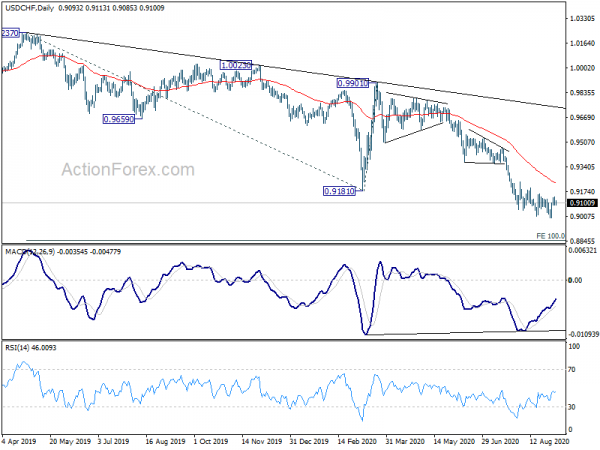Click the 3 Jul 2019 date label

[113, 442]
